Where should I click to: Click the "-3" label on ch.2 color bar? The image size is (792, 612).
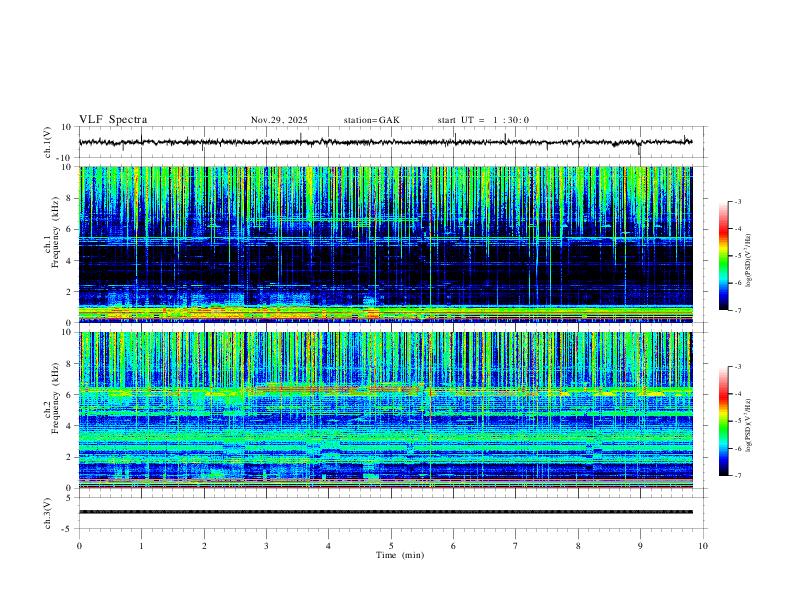tap(737, 367)
